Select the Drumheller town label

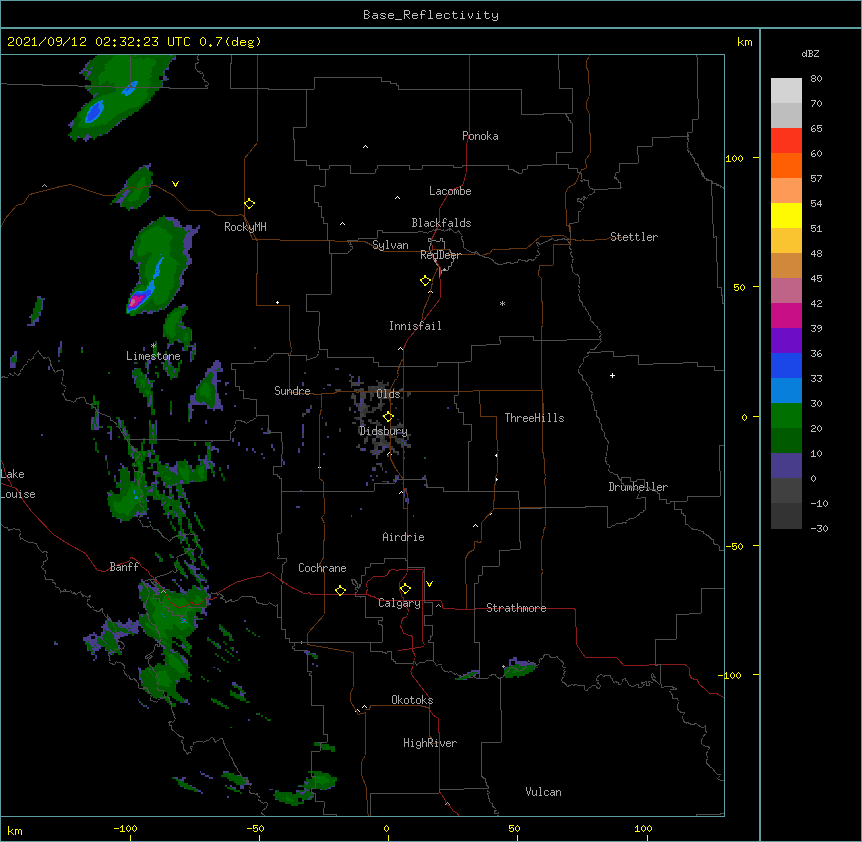(638, 487)
